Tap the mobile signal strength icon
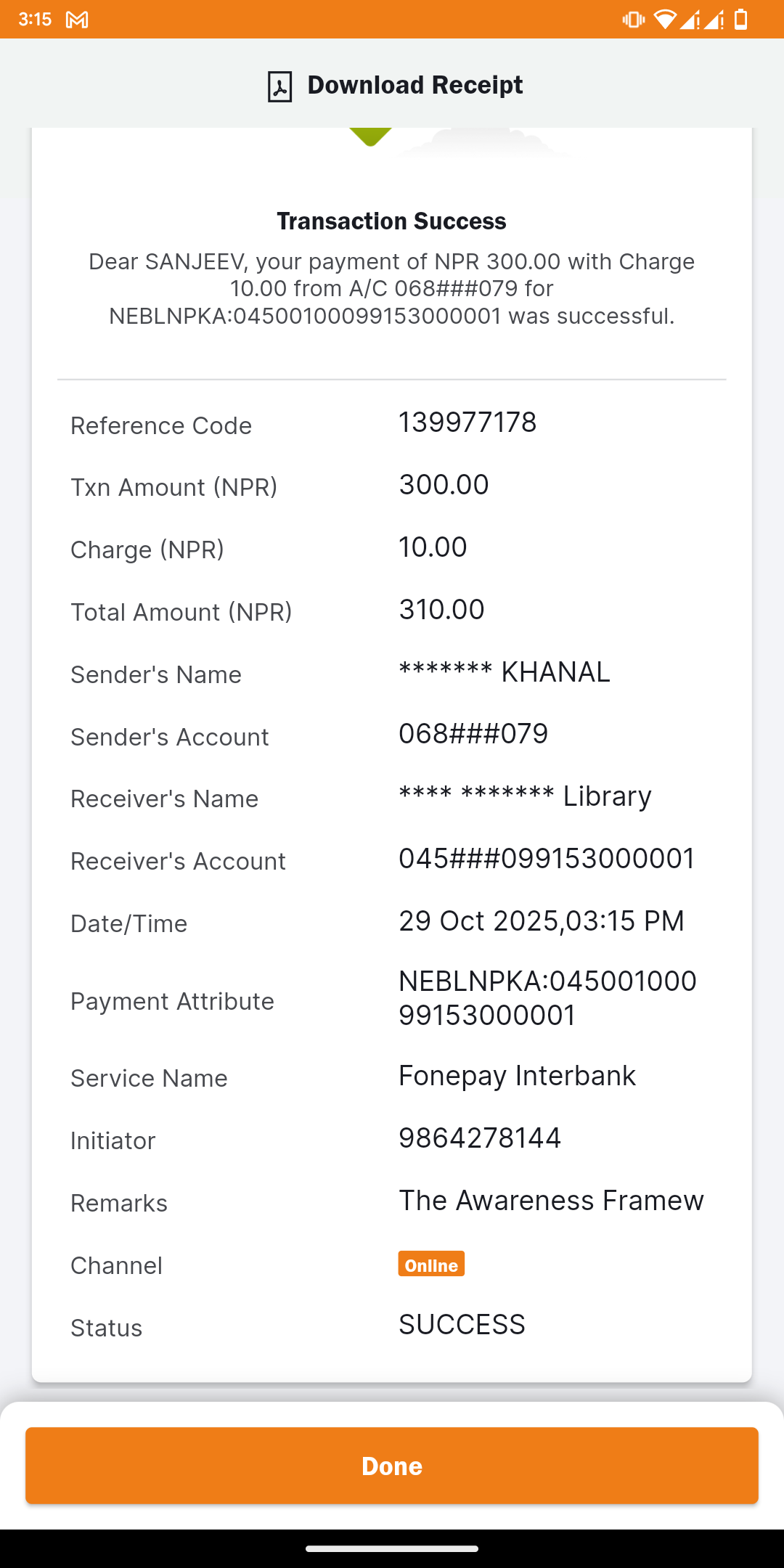Screen dimensions: 784x1568 (x=690, y=20)
